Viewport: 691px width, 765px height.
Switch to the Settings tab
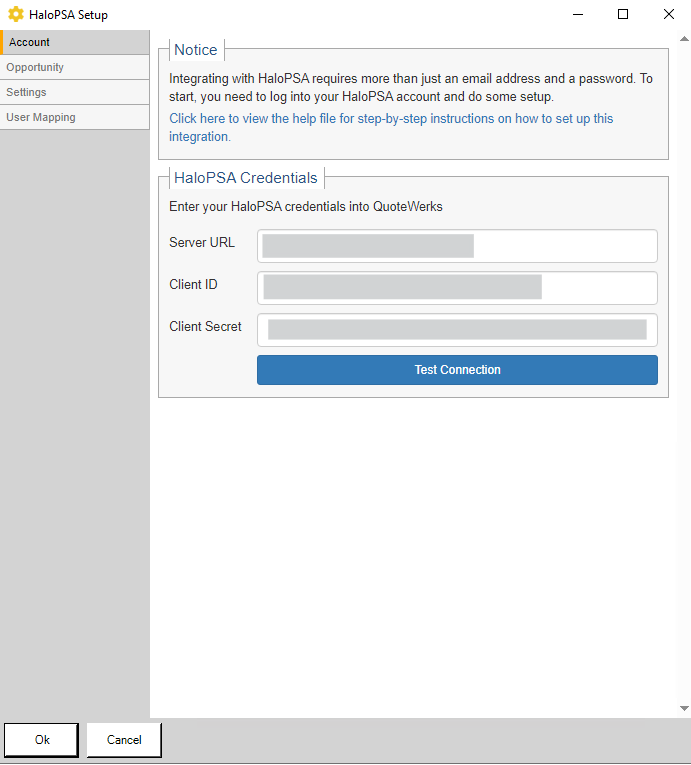(x=75, y=92)
